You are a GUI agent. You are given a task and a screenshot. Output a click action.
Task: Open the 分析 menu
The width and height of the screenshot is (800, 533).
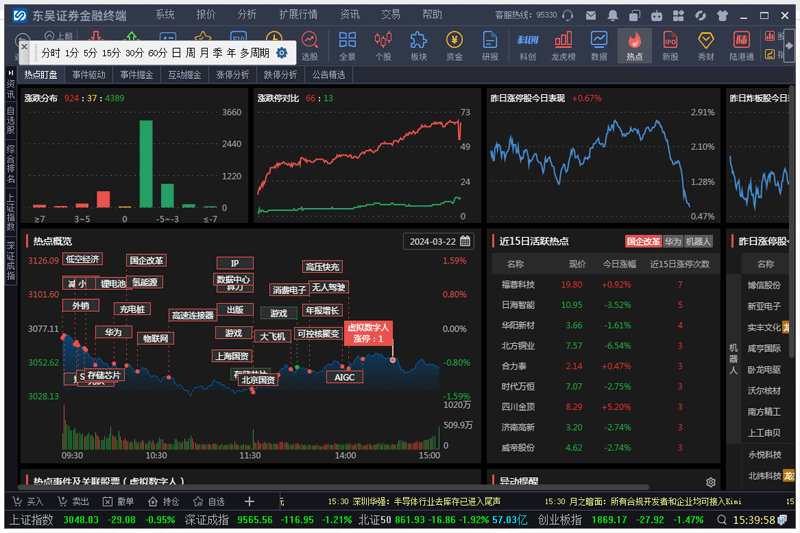tap(246, 15)
